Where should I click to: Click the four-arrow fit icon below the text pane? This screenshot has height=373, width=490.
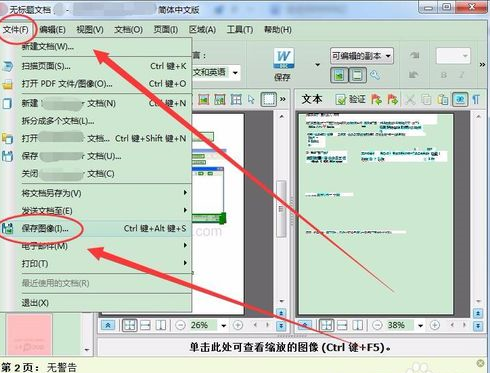[x=326, y=325]
